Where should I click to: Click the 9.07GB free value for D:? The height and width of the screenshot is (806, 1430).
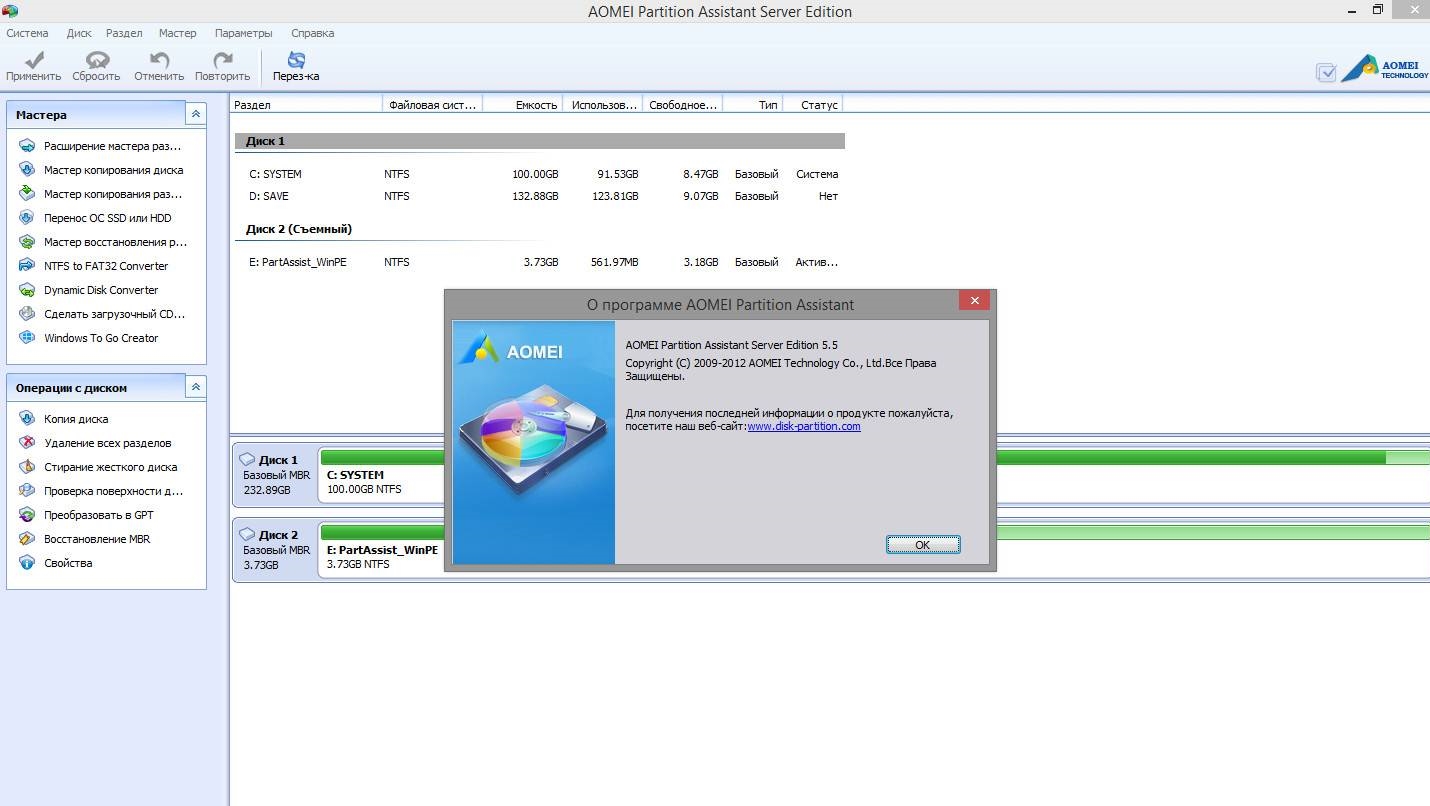pyautogui.click(x=700, y=196)
